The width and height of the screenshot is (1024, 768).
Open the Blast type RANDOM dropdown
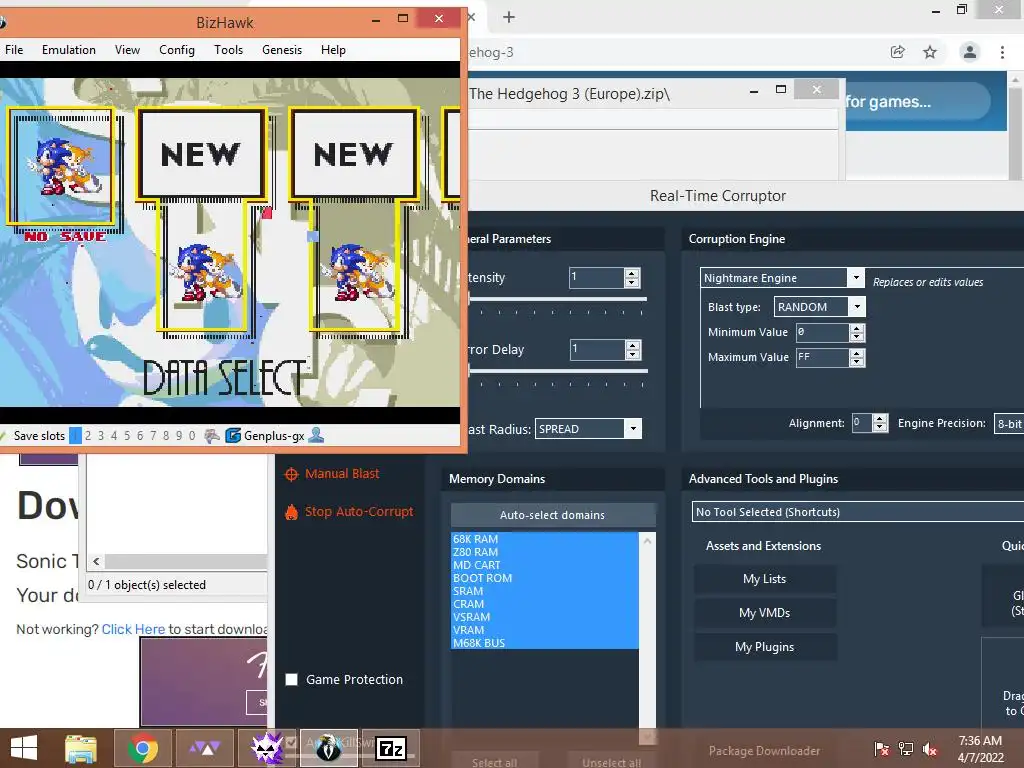point(857,306)
